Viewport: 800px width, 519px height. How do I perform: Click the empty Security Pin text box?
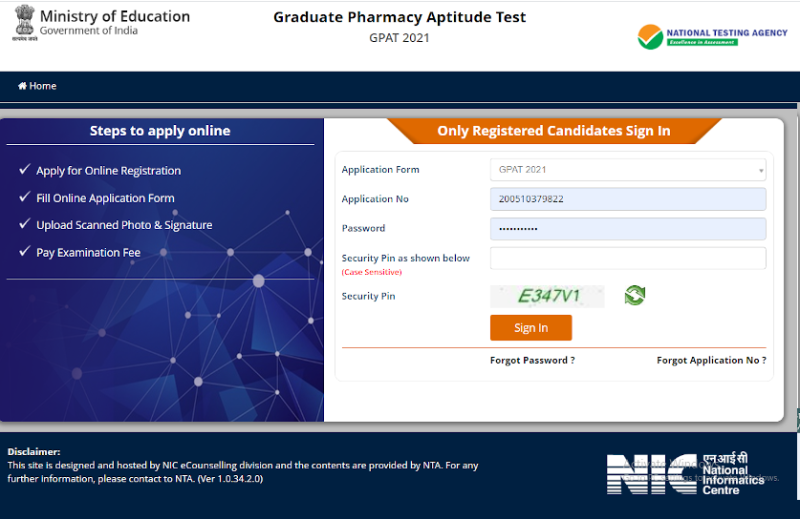pyautogui.click(x=627, y=258)
